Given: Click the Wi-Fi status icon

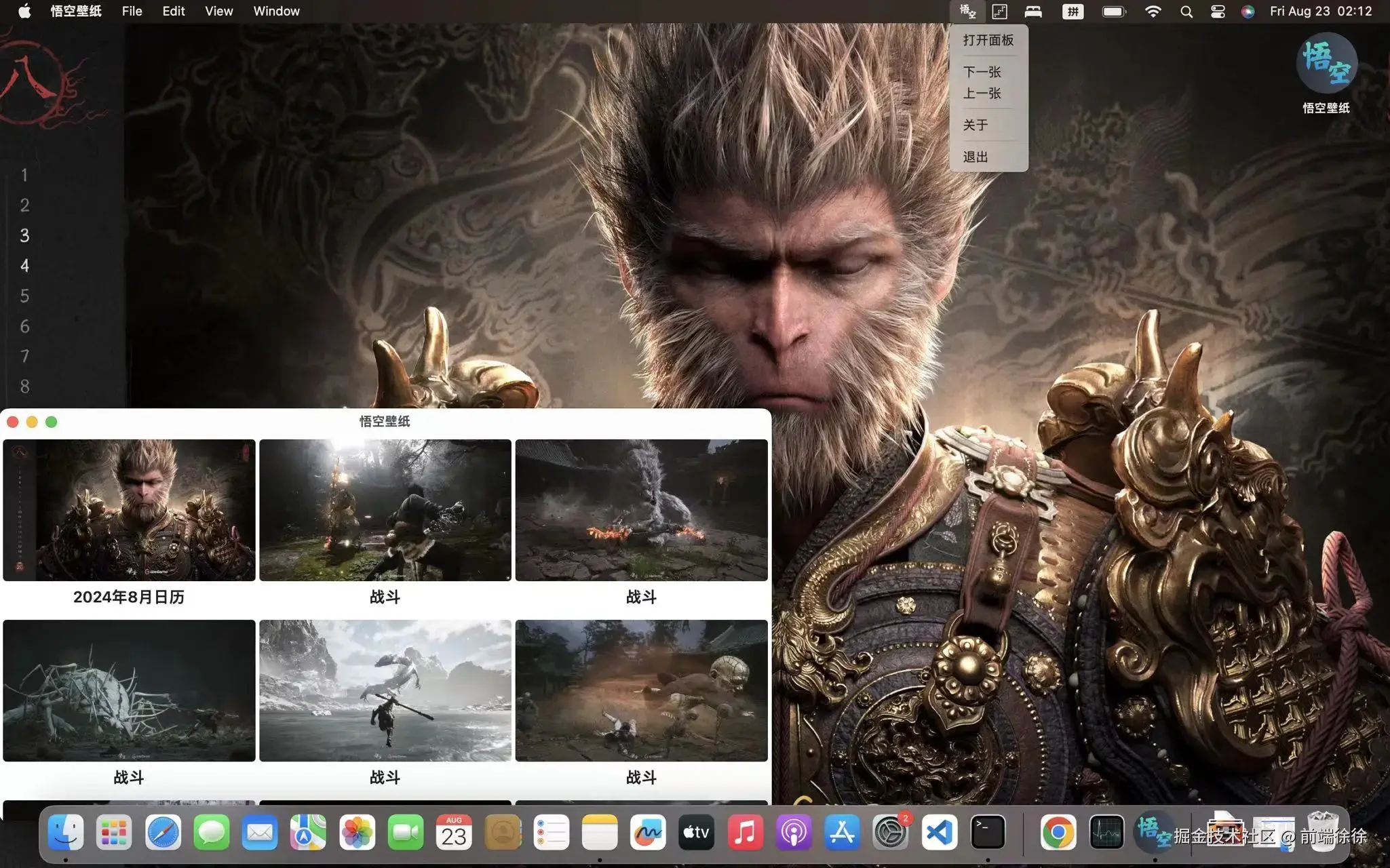Looking at the screenshot, I should point(1153,12).
